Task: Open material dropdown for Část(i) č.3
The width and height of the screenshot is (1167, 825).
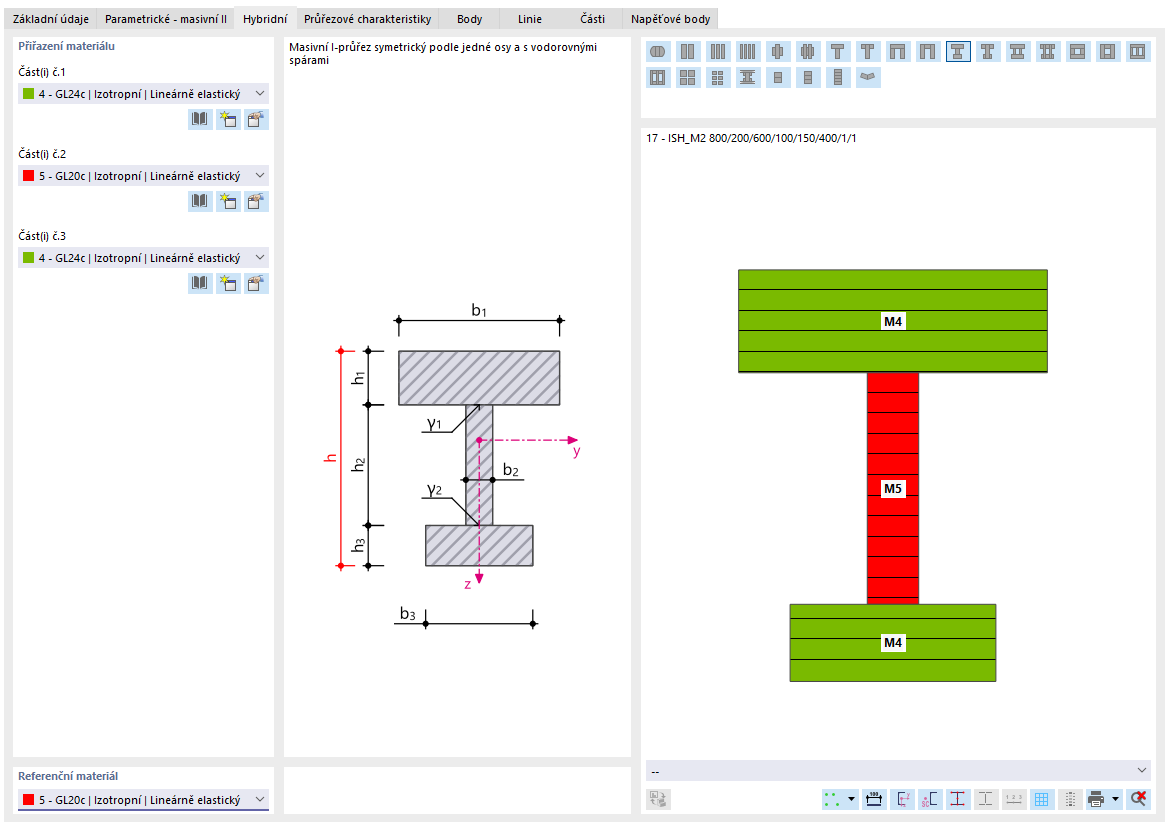Action: pyautogui.click(x=143, y=258)
